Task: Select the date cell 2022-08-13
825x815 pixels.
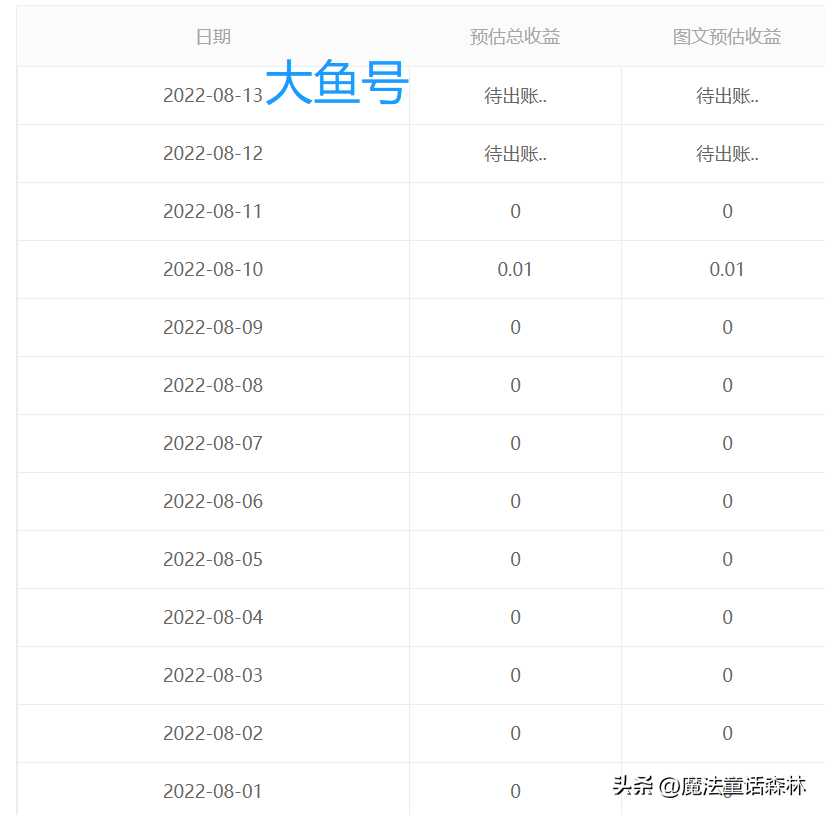Action: click(x=213, y=95)
